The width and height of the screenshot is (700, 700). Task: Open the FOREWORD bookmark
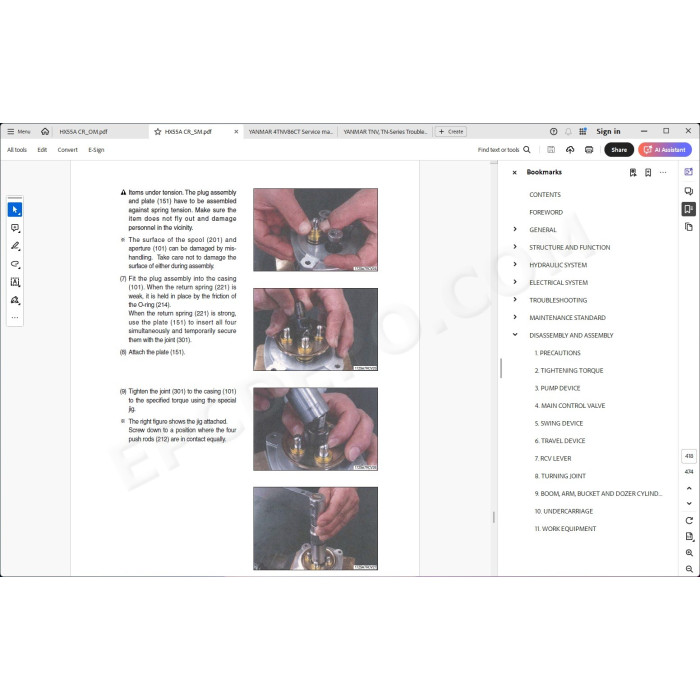tap(546, 212)
